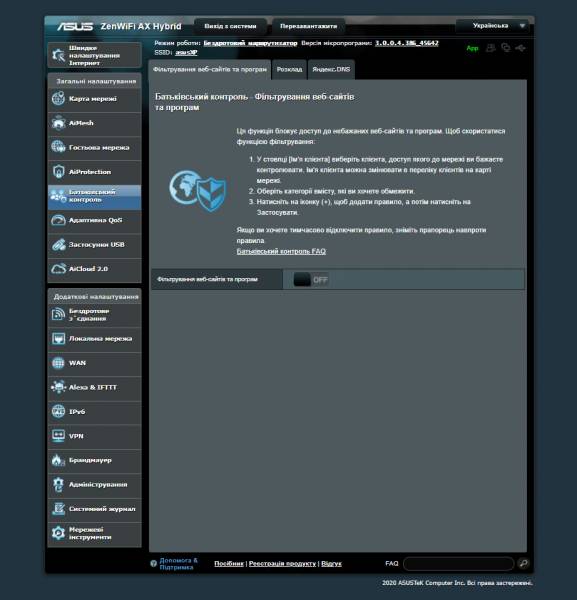Click the Застосунки USB icon
Viewport: 577px width, 600px height.
coord(59,245)
